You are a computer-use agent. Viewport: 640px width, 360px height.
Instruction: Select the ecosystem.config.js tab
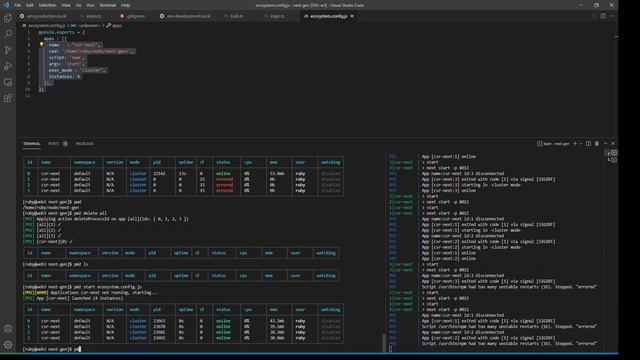click(x=329, y=16)
